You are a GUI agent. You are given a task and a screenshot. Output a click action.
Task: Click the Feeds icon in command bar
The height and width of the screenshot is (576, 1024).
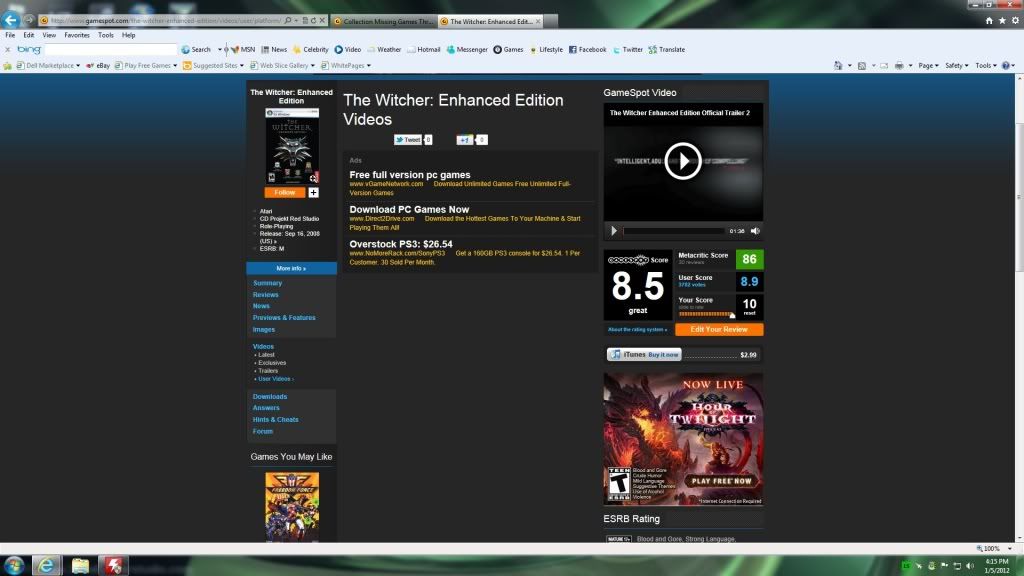(x=862, y=65)
